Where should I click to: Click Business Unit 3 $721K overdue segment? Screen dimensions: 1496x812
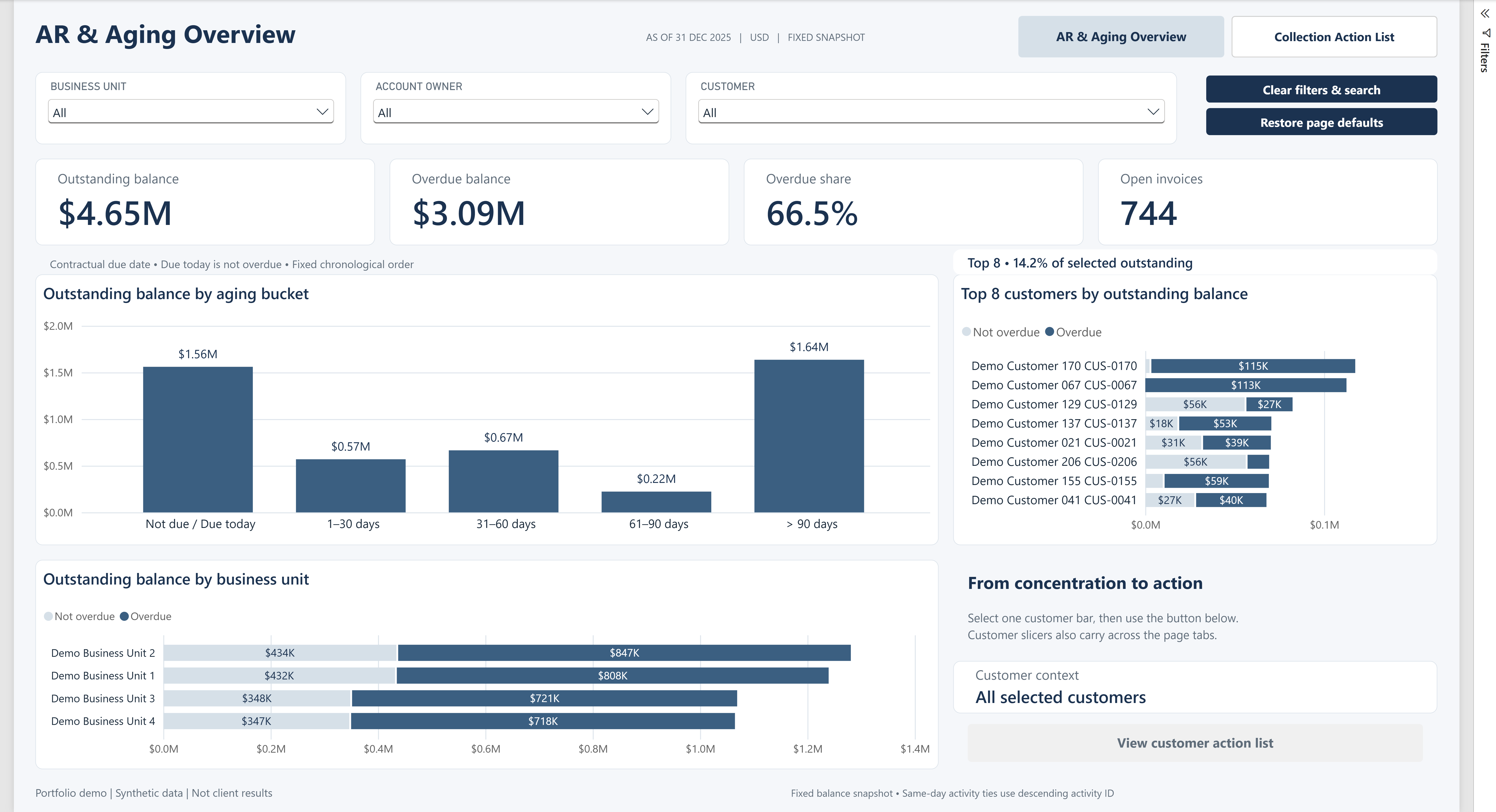[x=544, y=698]
